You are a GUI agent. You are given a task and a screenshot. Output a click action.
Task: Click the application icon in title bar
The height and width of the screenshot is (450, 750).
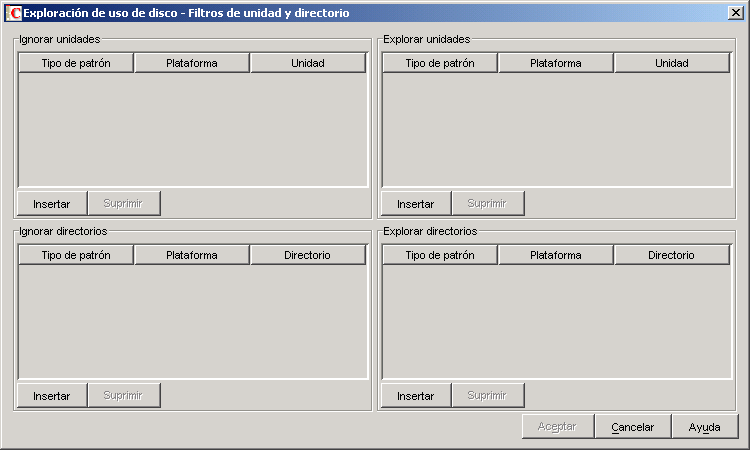pyautogui.click(x=14, y=13)
